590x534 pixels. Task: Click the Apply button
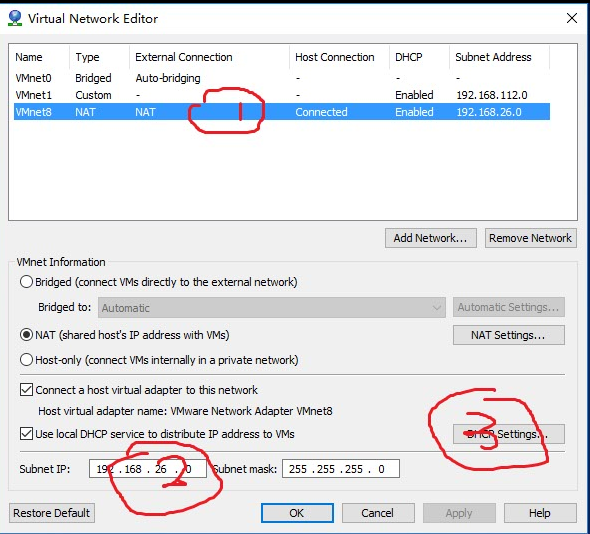click(459, 513)
